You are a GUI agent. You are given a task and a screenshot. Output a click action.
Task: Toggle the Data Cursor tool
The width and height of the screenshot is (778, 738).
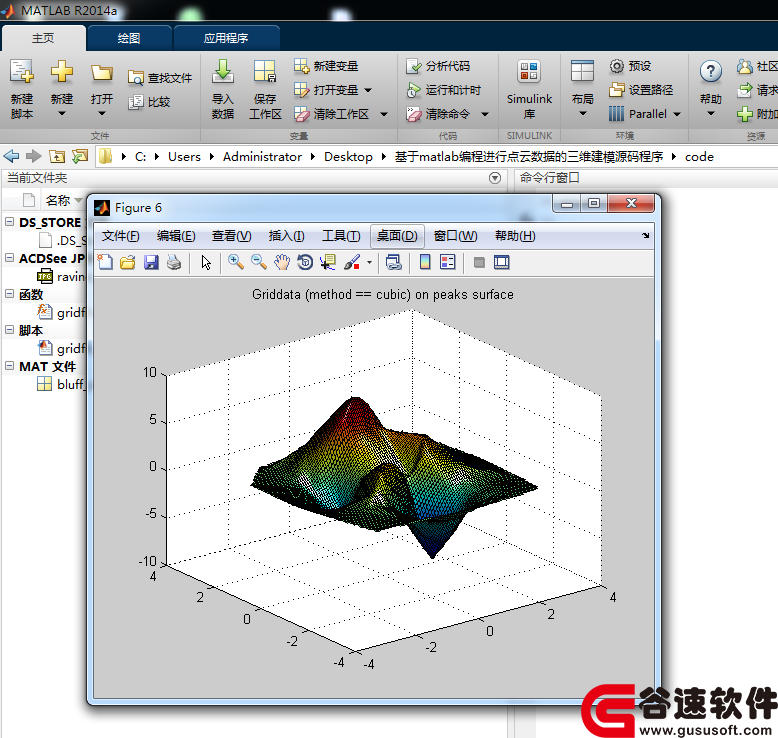[328, 262]
